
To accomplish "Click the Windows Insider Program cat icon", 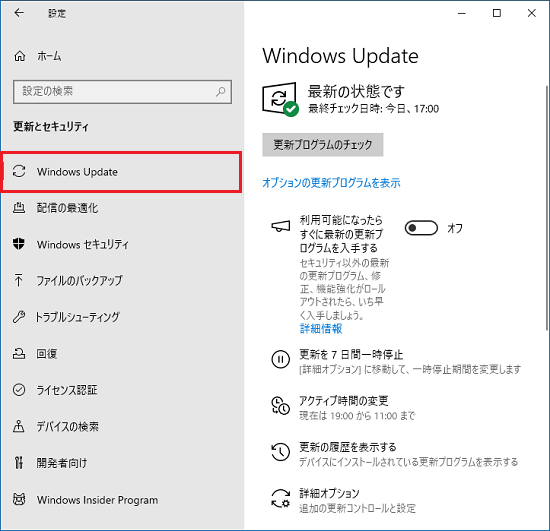I will pos(19,499).
